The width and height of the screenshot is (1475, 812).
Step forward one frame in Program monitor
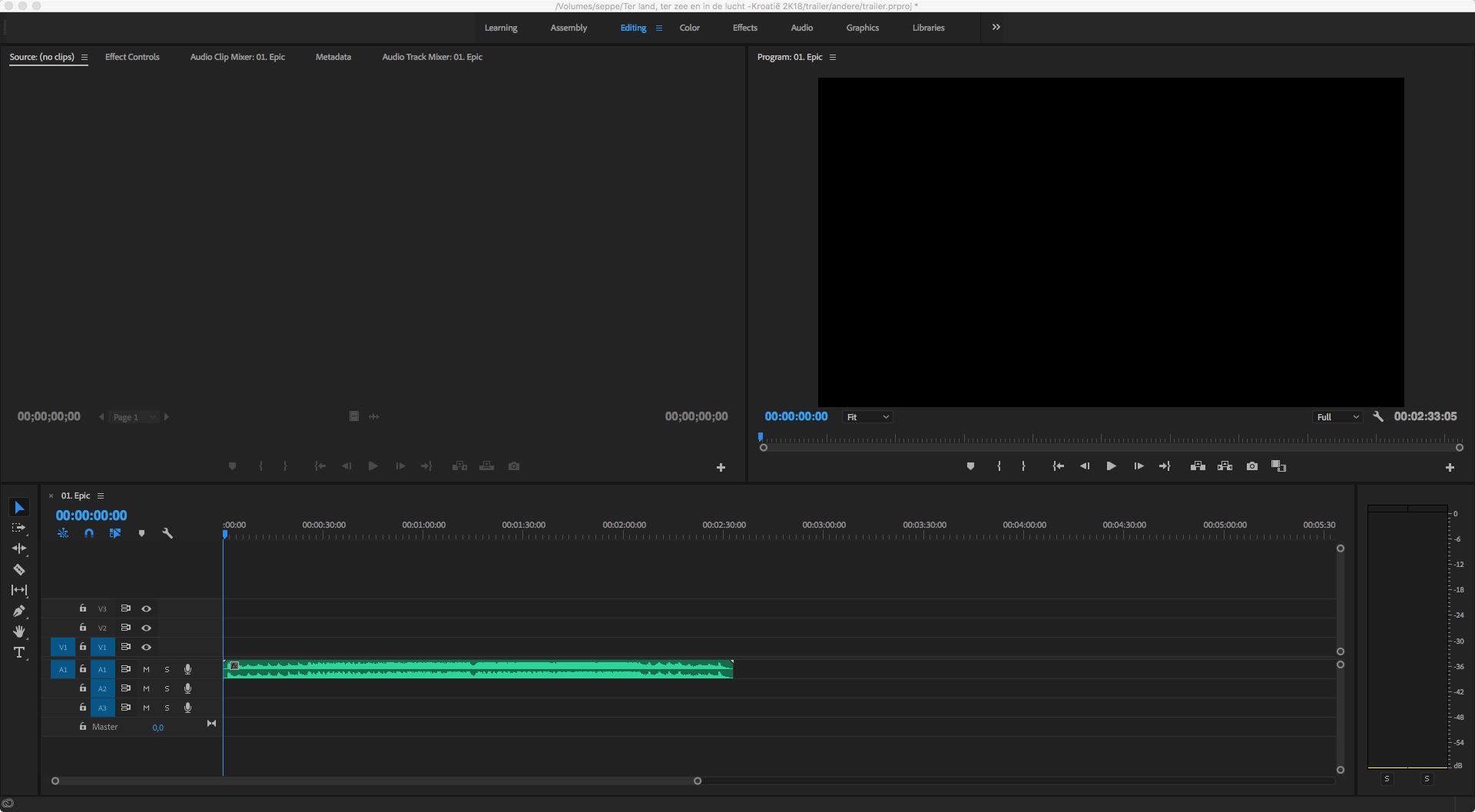1139,466
